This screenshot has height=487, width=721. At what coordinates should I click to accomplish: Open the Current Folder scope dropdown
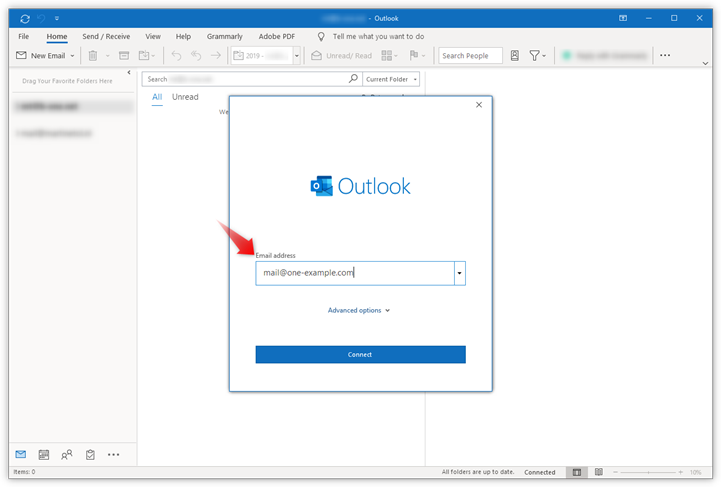pyautogui.click(x=391, y=79)
